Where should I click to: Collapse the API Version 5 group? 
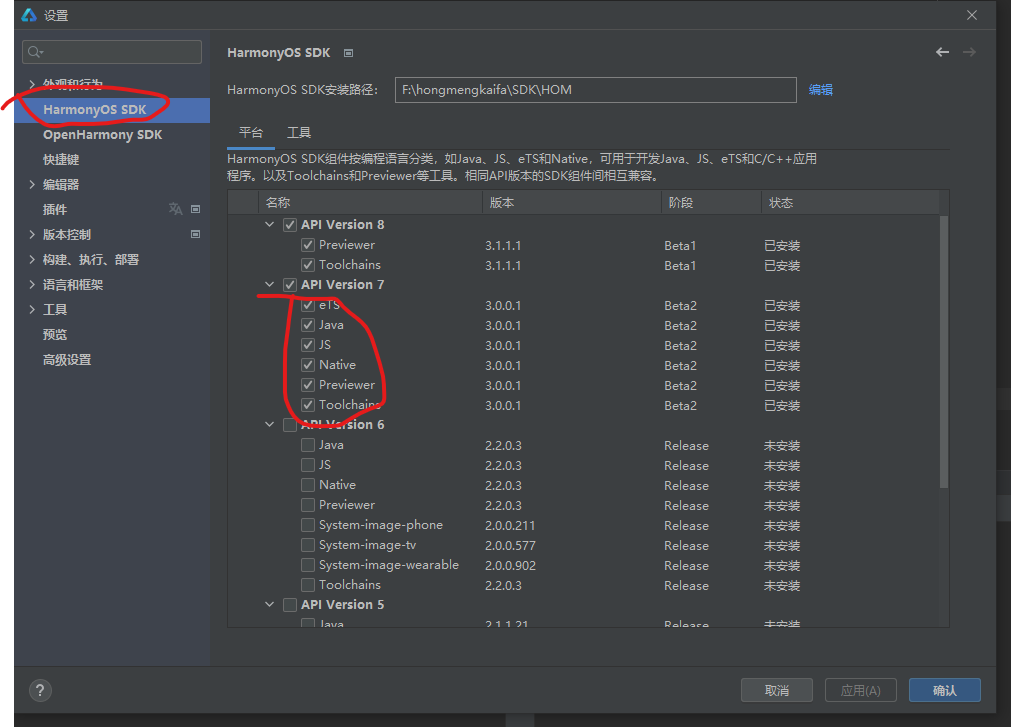tap(270, 605)
